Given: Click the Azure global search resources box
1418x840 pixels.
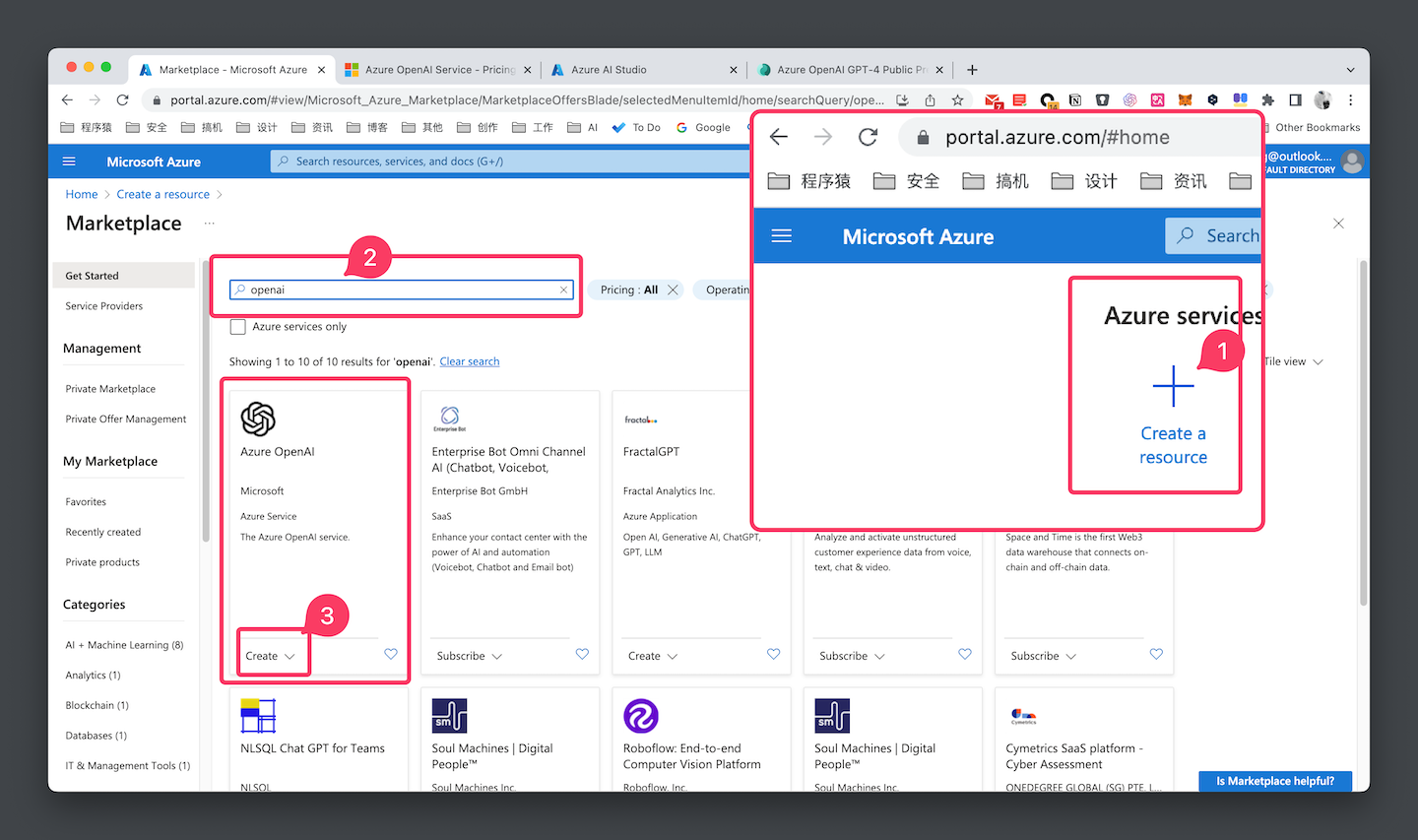Looking at the screenshot, I should (510, 162).
